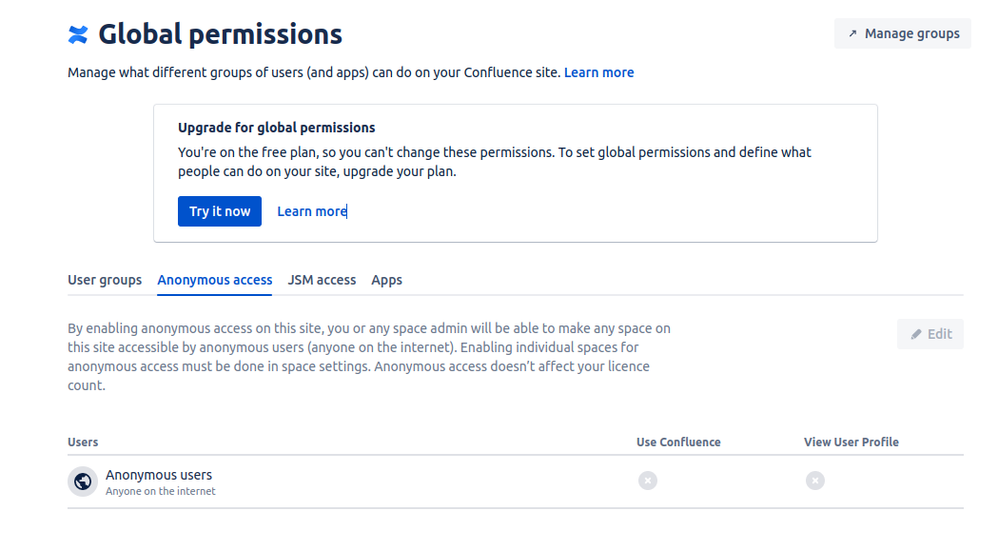Image resolution: width=998 pixels, height=533 pixels.
Task: Click the arrow icon in Manage groups
Action: [x=852, y=34]
